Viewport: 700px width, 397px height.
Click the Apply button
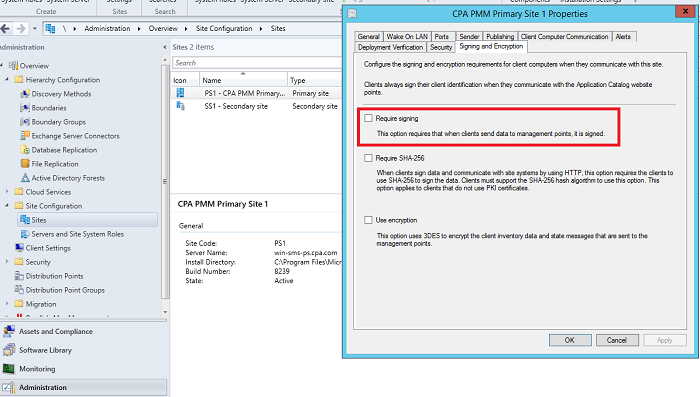point(664,340)
